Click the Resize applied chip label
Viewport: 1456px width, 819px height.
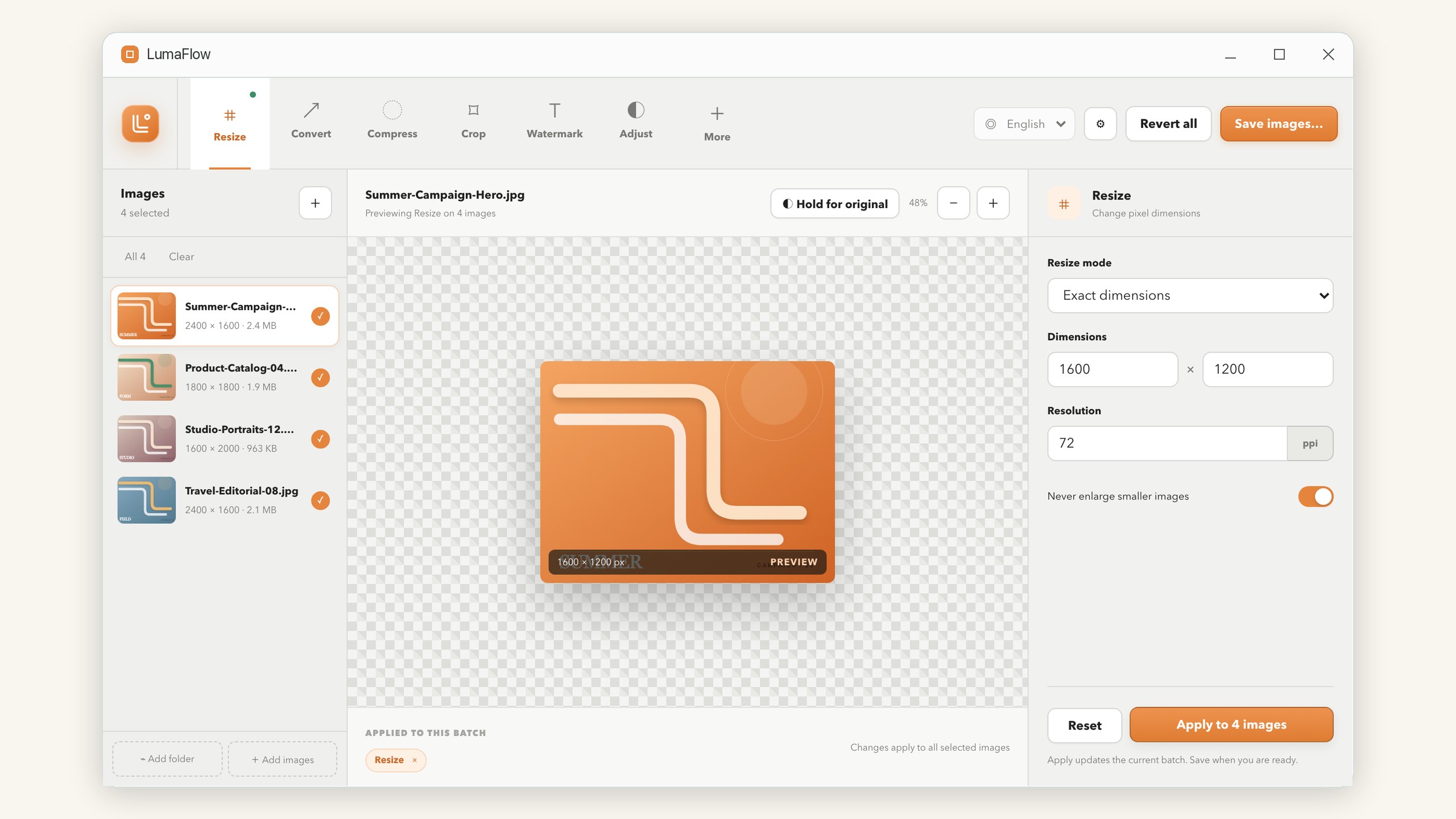pos(389,760)
